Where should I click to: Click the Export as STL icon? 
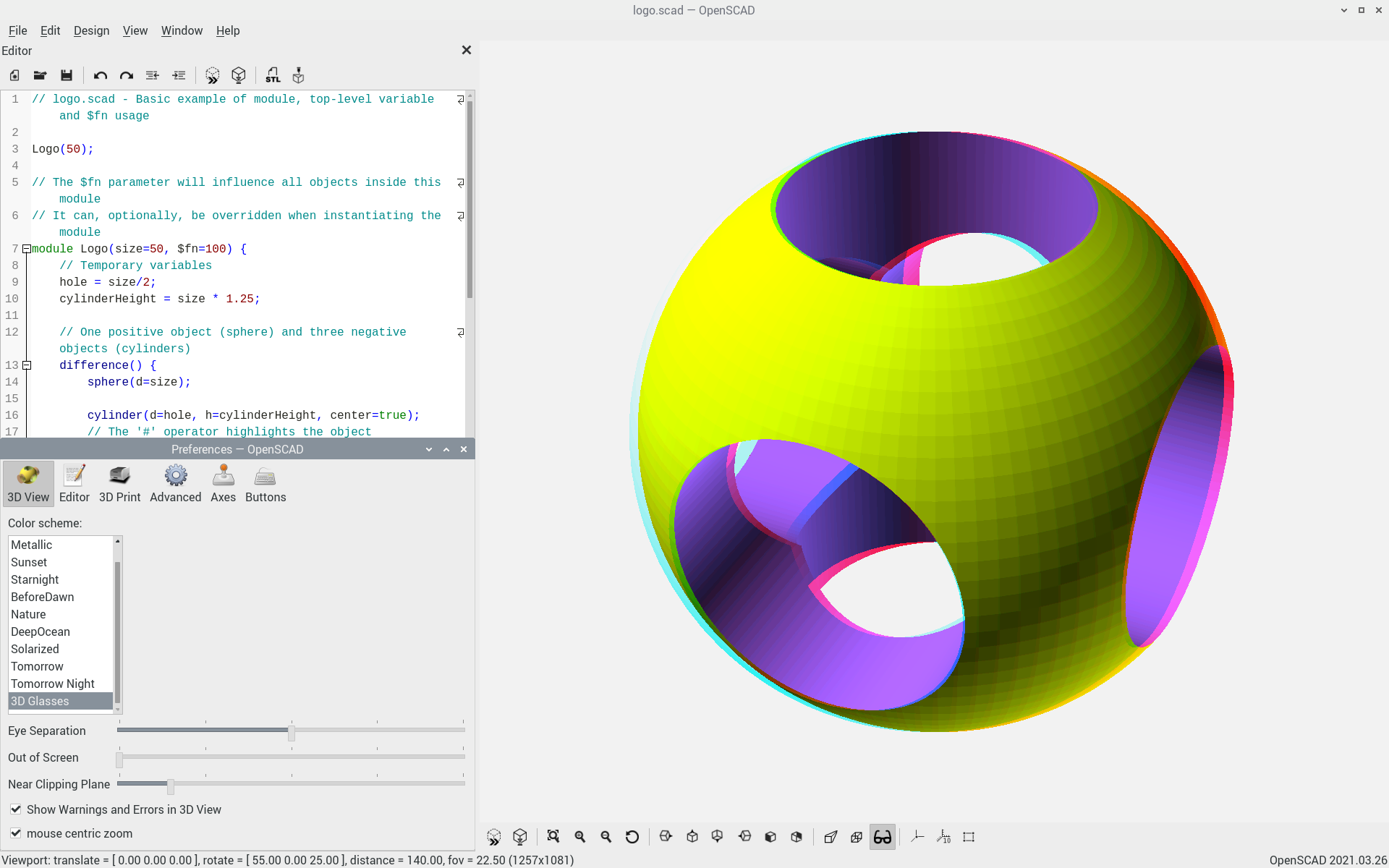[x=273, y=75]
